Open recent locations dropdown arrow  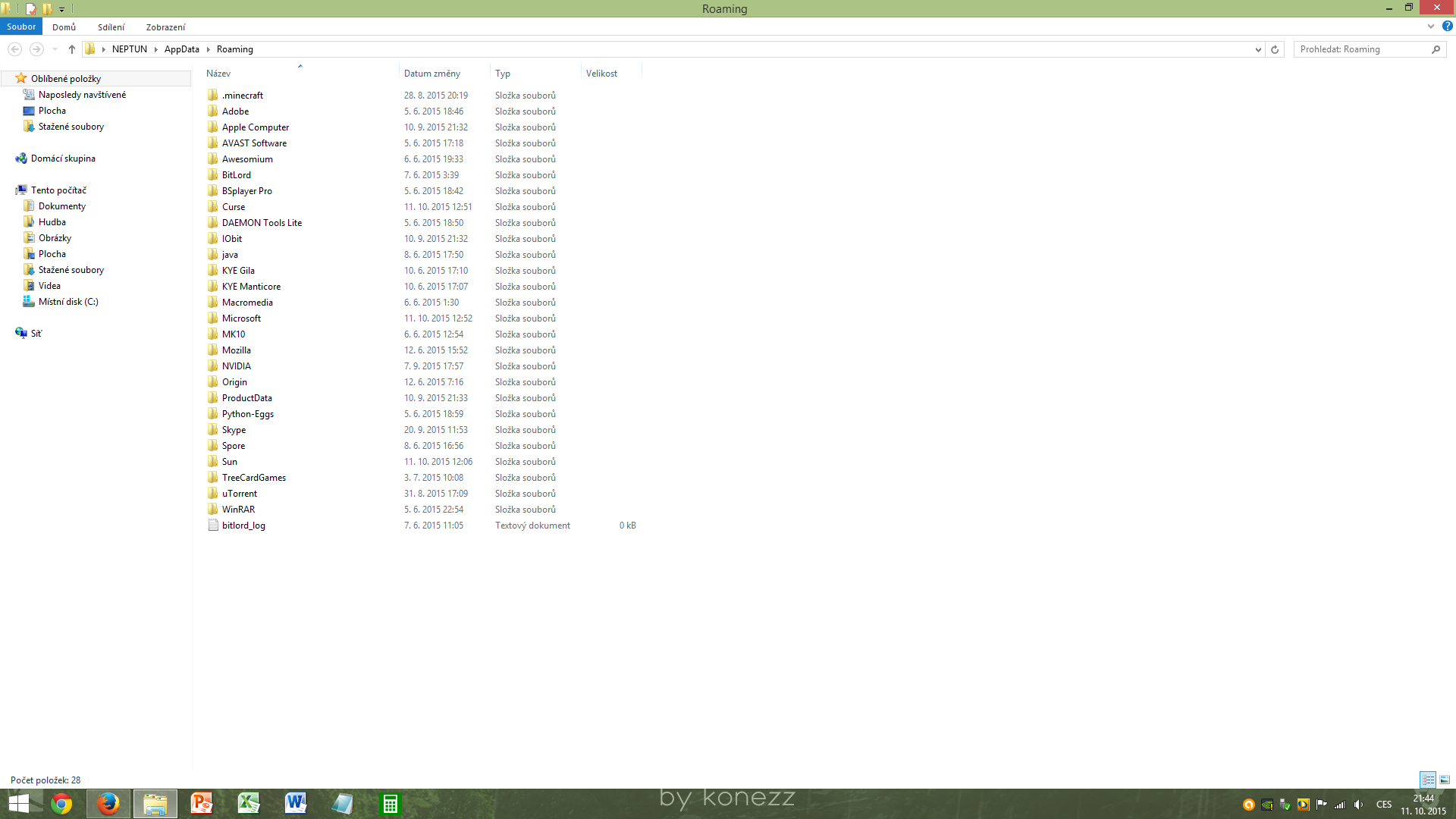[x=55, y=49]
